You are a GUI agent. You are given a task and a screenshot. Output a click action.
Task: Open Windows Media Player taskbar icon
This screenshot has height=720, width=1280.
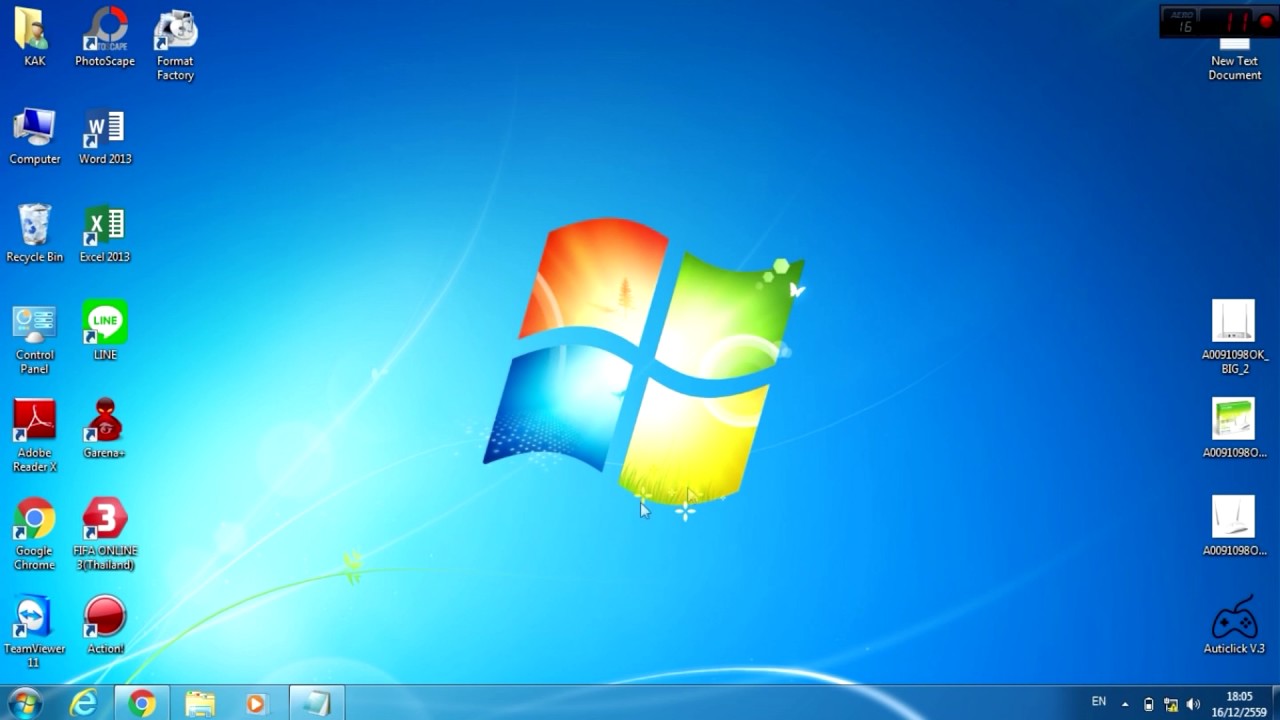[x=256, y=704]
